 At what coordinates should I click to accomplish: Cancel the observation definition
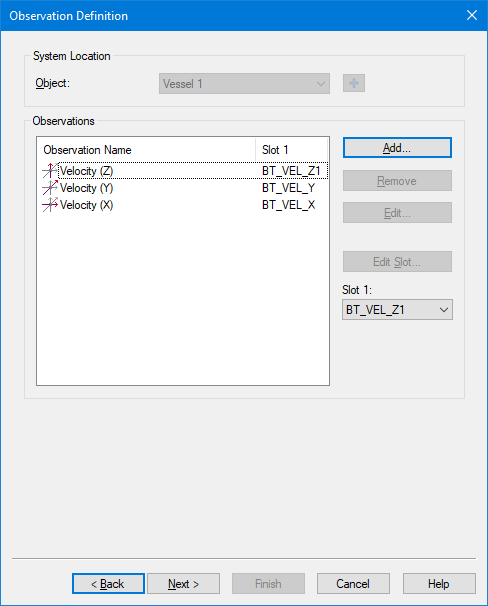pyautogui.click(x=353, y=584)
